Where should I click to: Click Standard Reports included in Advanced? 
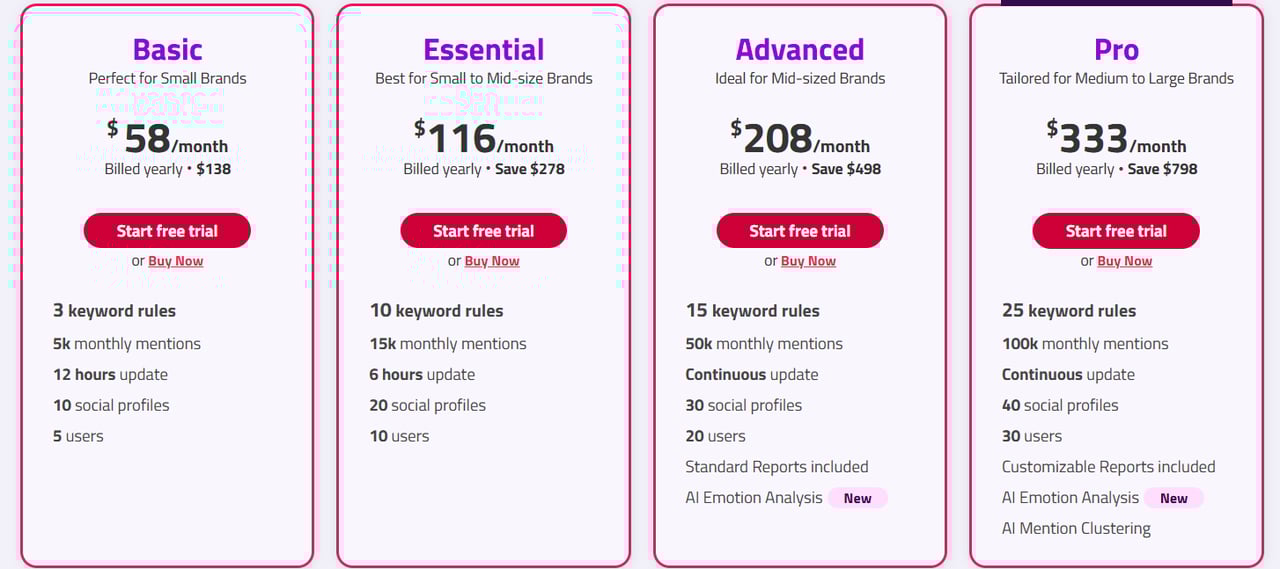776,466
